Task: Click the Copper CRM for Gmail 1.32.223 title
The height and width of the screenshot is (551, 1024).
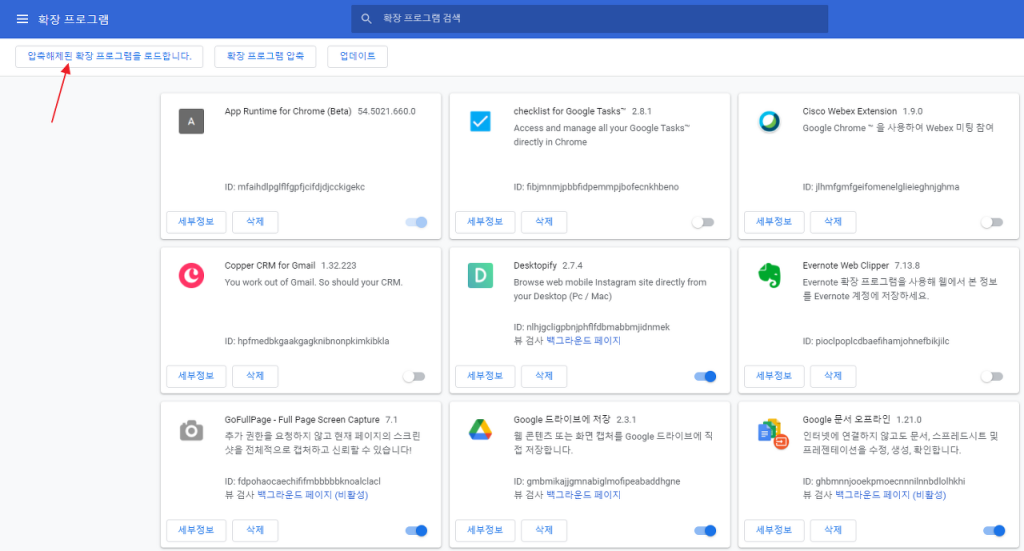Action: click(291, 265)
